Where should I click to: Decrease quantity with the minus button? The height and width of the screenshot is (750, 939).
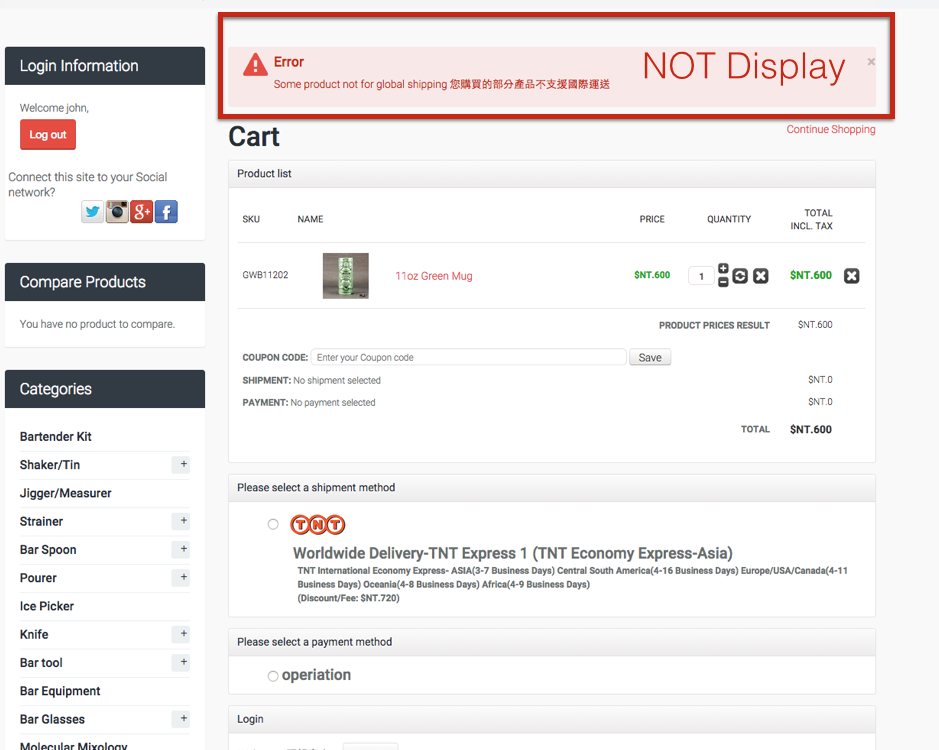(723, 283)
